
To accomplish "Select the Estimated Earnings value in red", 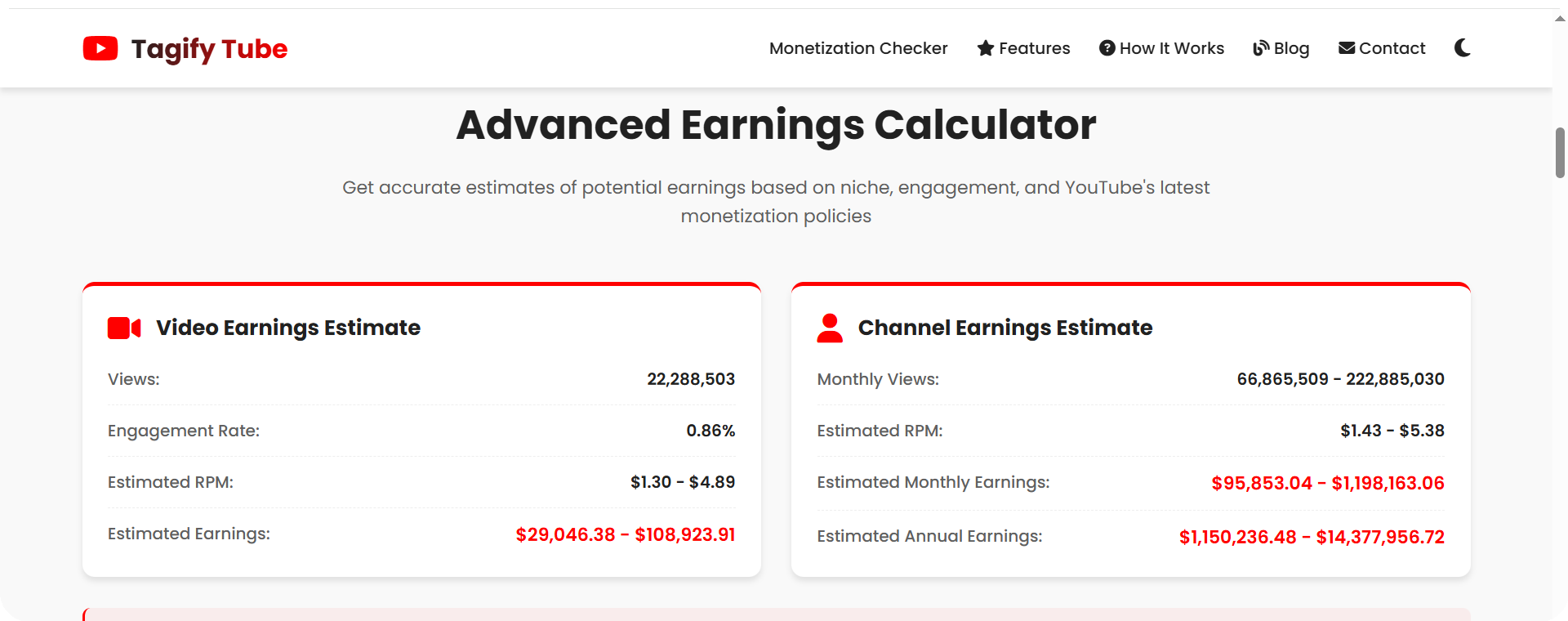I will [626, 534].
